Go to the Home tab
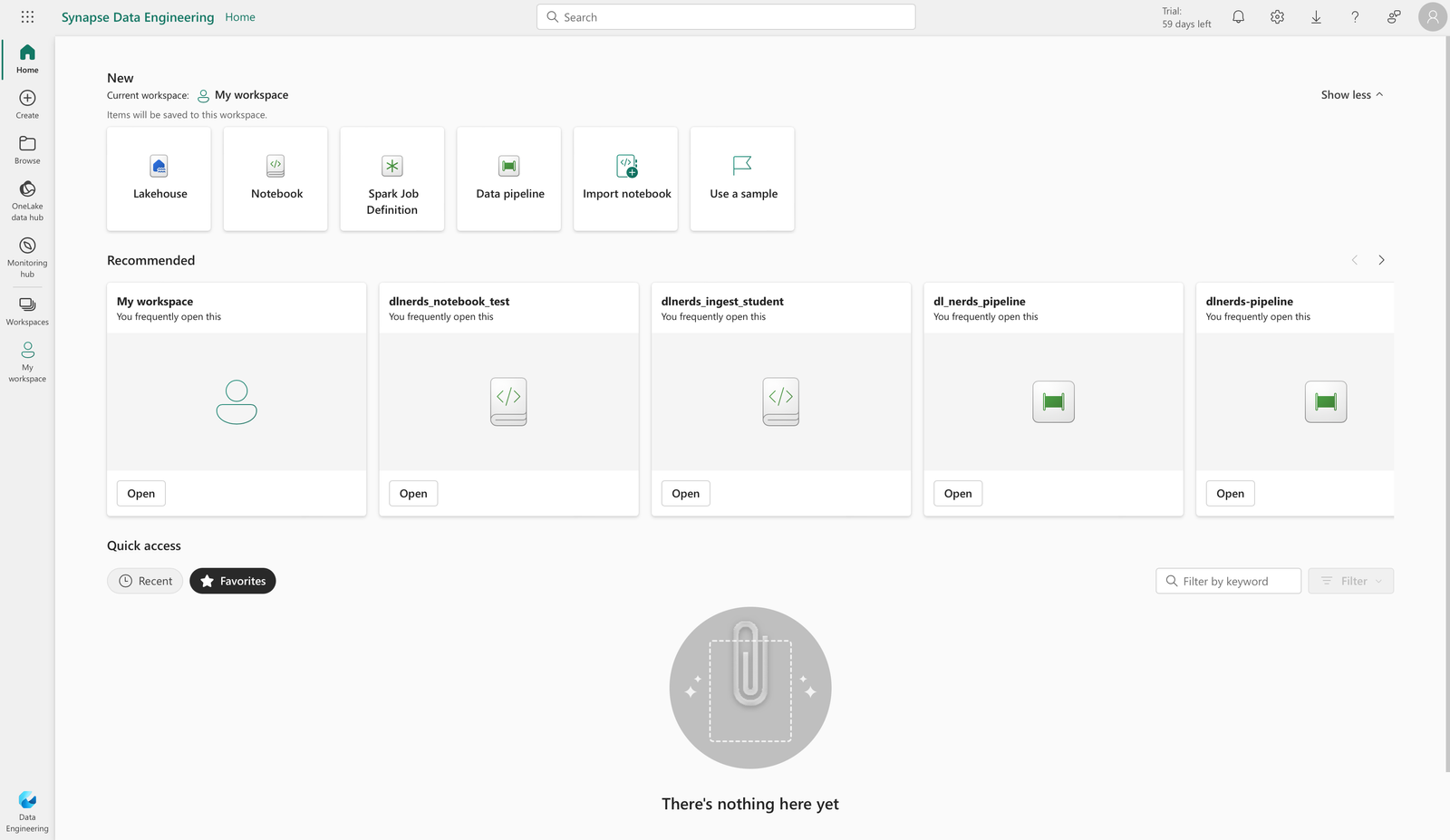 tap(239, 16)
